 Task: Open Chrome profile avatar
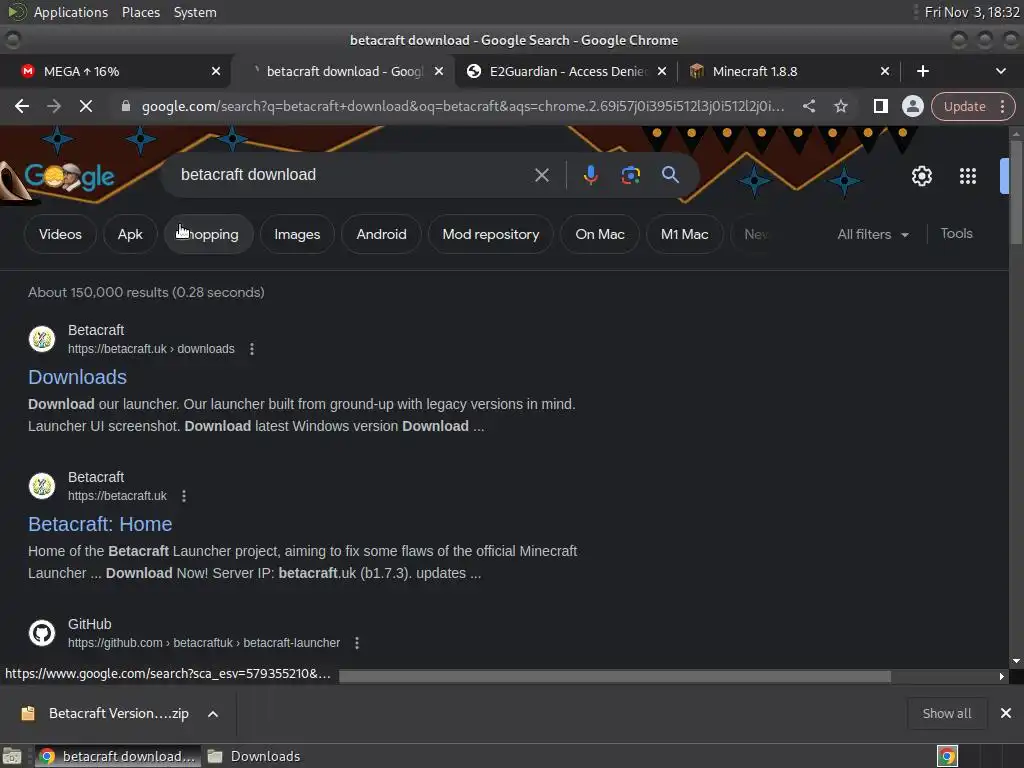pyautogui.click(x=912, y=106)
